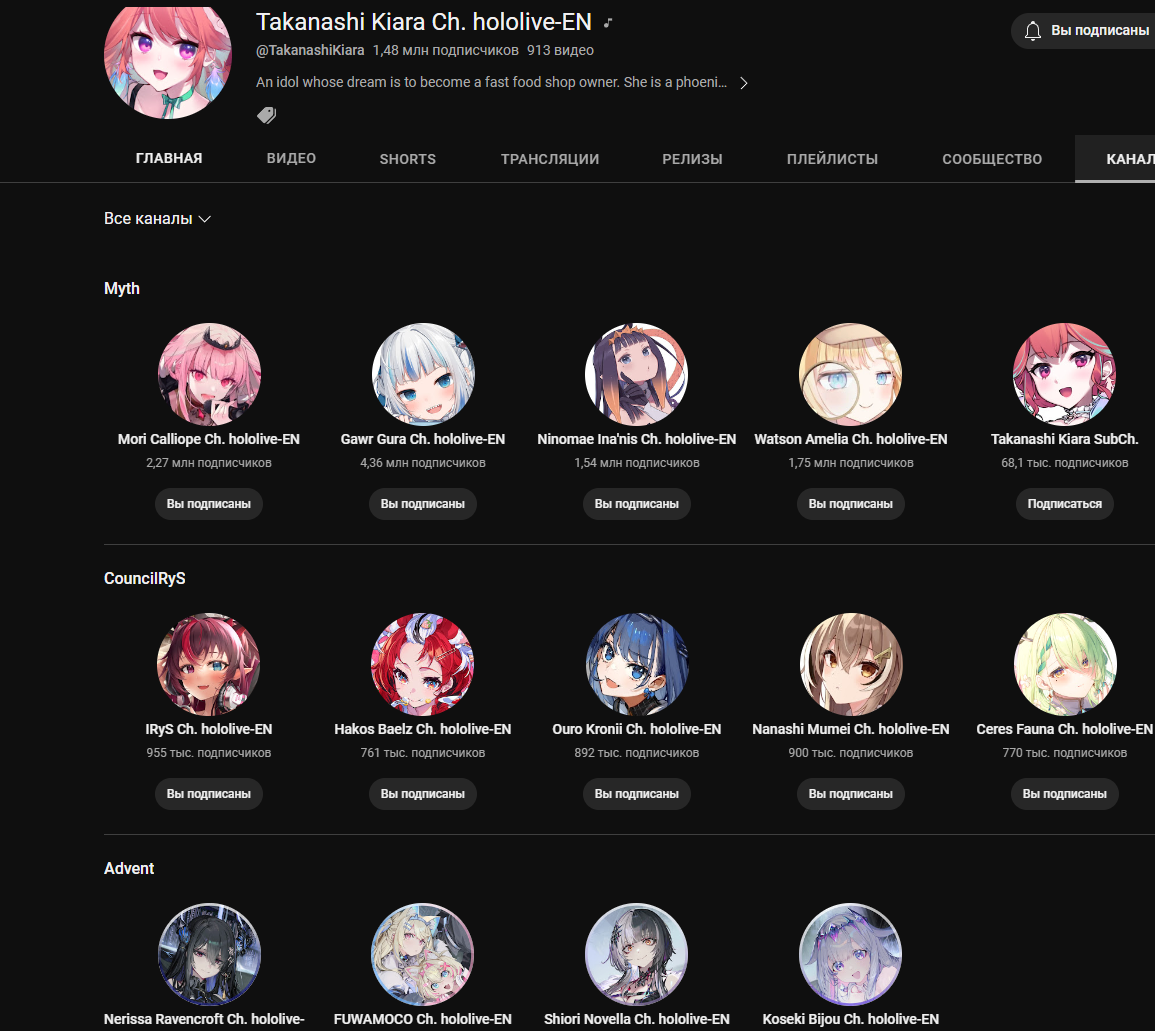1155x1031 pixels.
Task: Go to the ТРАНСЛЯЦИИ tab
Action: click(x=550, y=159)
